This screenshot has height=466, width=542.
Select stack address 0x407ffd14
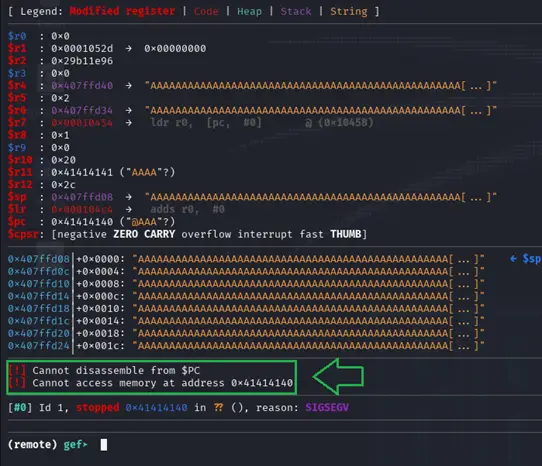click(x=38, y=296)
